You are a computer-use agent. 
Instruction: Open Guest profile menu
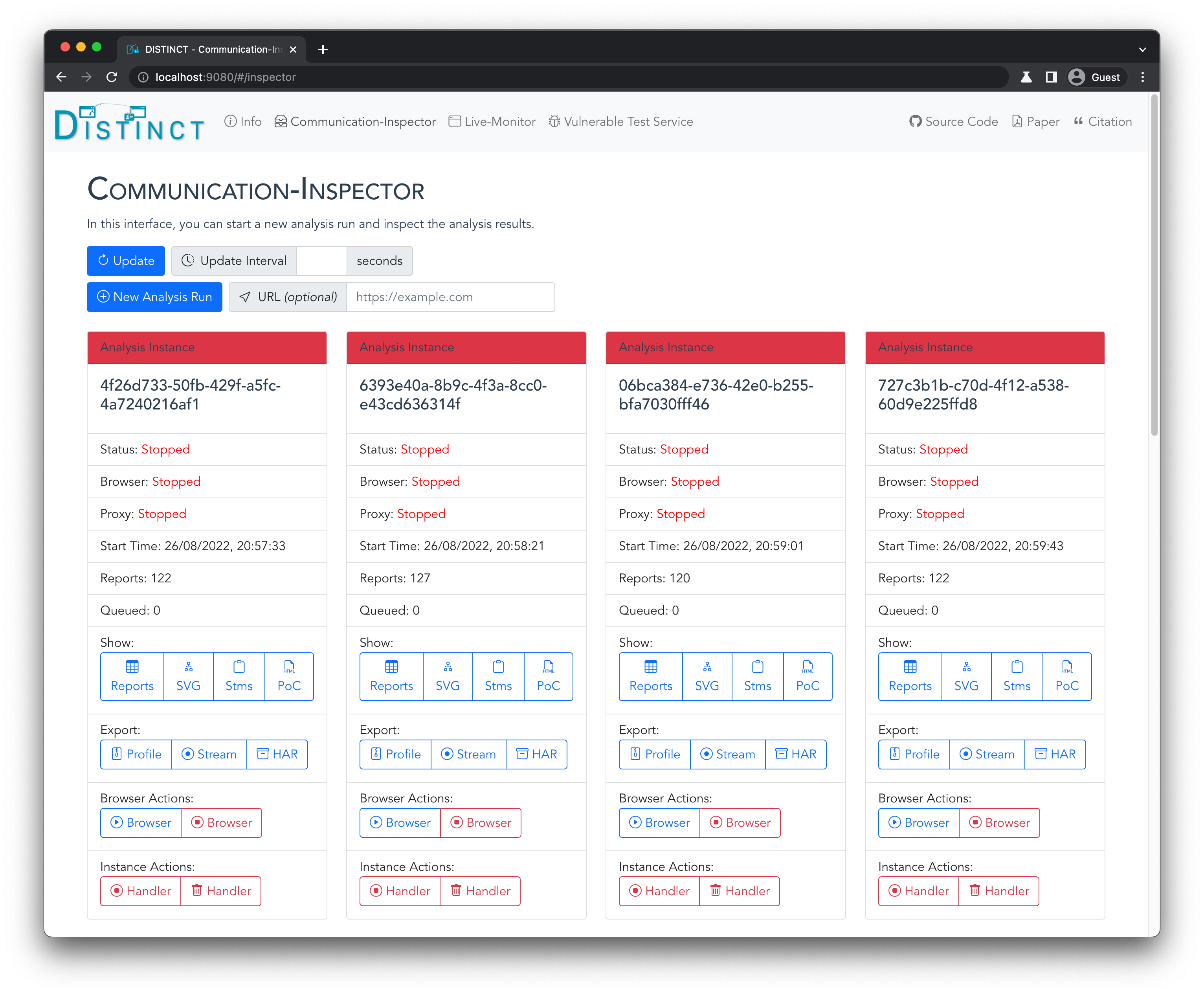(1095, 77)
